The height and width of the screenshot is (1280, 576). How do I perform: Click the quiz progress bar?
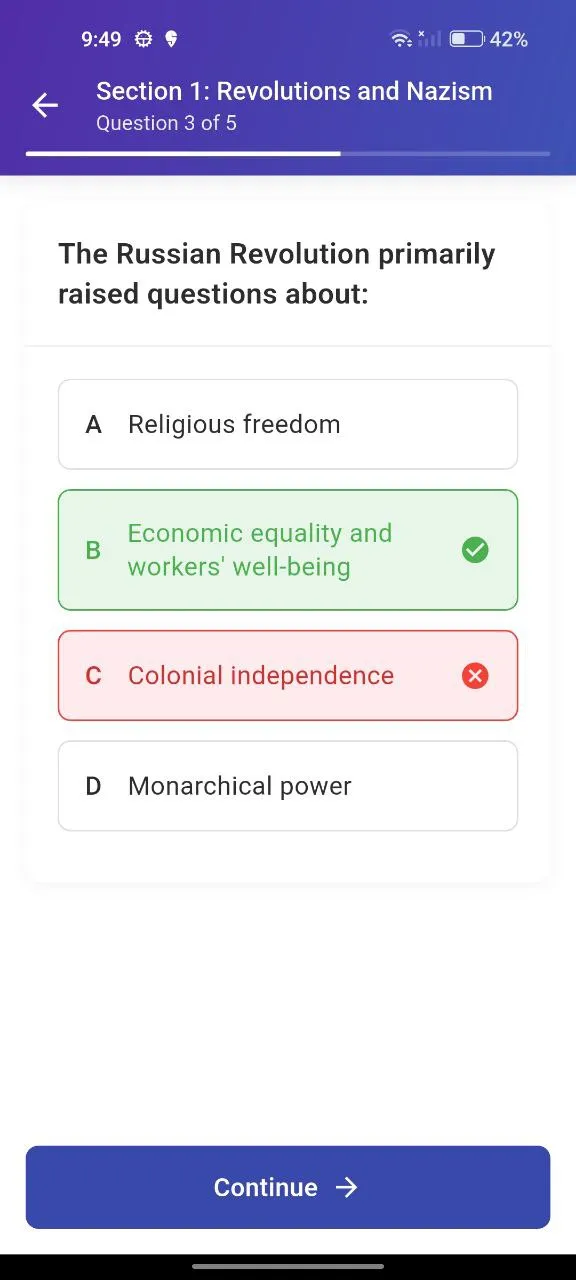tap(288, 154)
